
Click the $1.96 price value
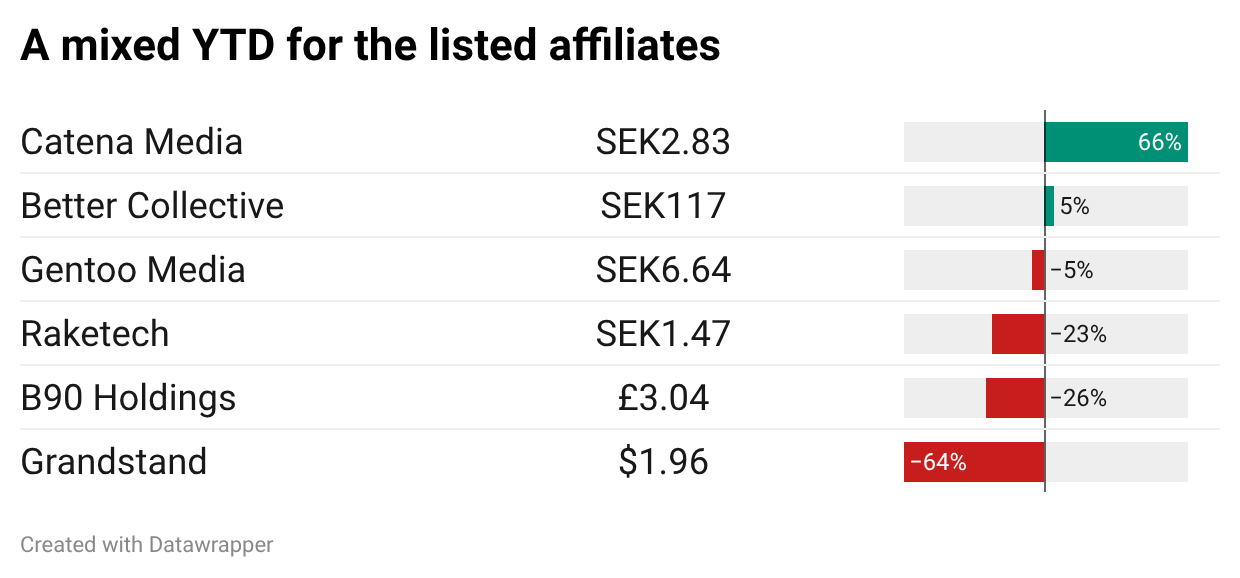(x=663, y=462)
